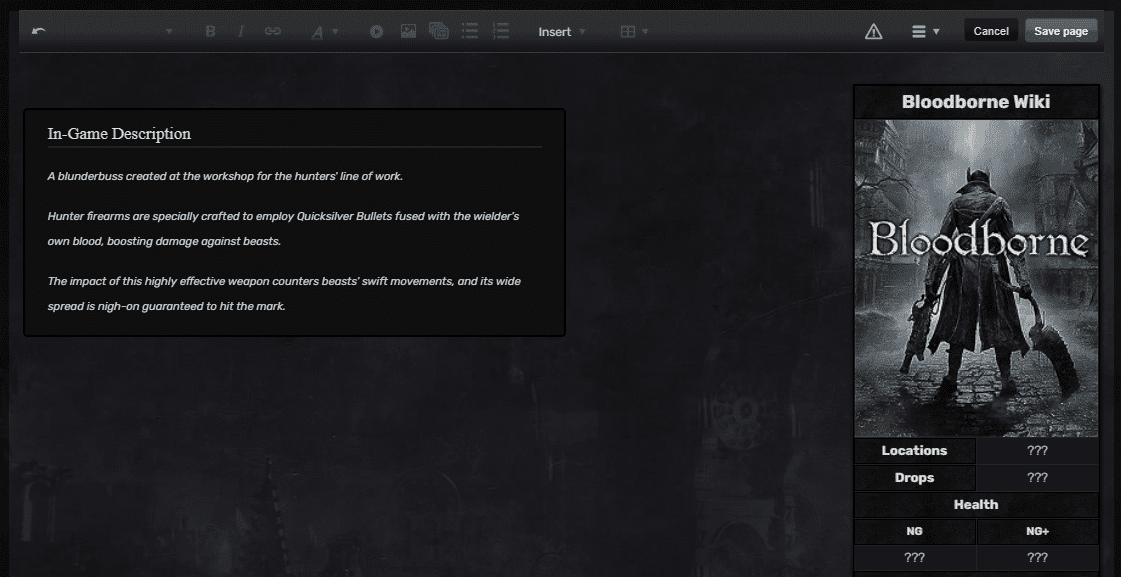Open the table dropdown
The image size is (1121, 577).
634,31
